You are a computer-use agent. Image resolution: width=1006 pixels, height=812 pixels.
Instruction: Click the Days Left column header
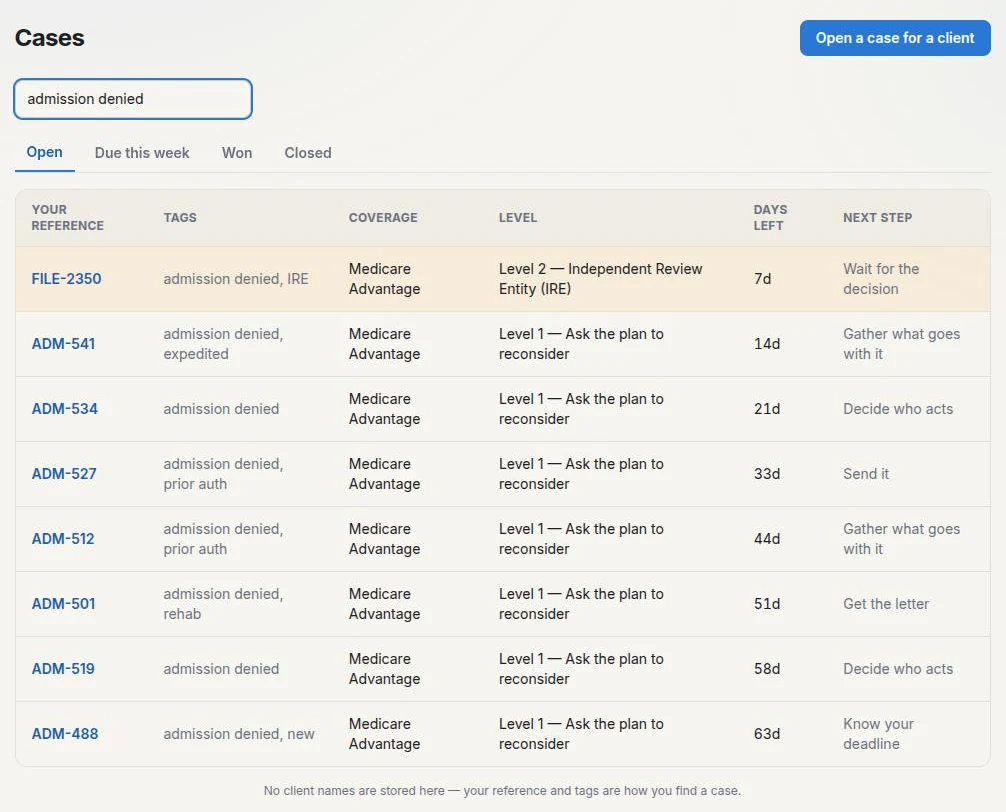coord(770,217)
